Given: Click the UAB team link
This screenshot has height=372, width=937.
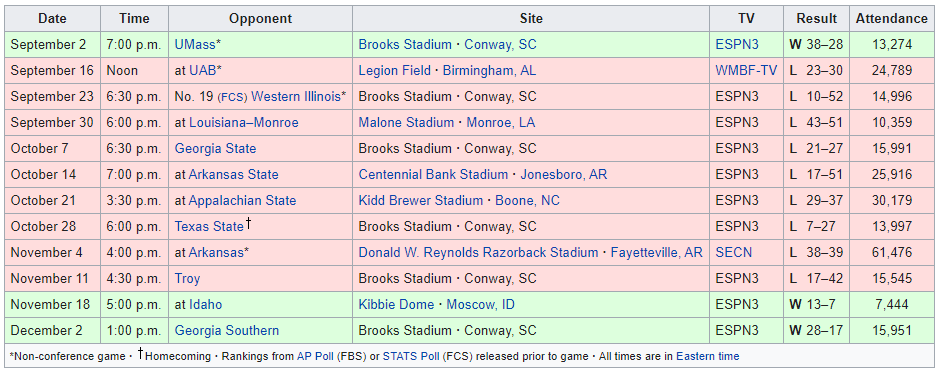Looking at the screenshot, I should point(203,70).
